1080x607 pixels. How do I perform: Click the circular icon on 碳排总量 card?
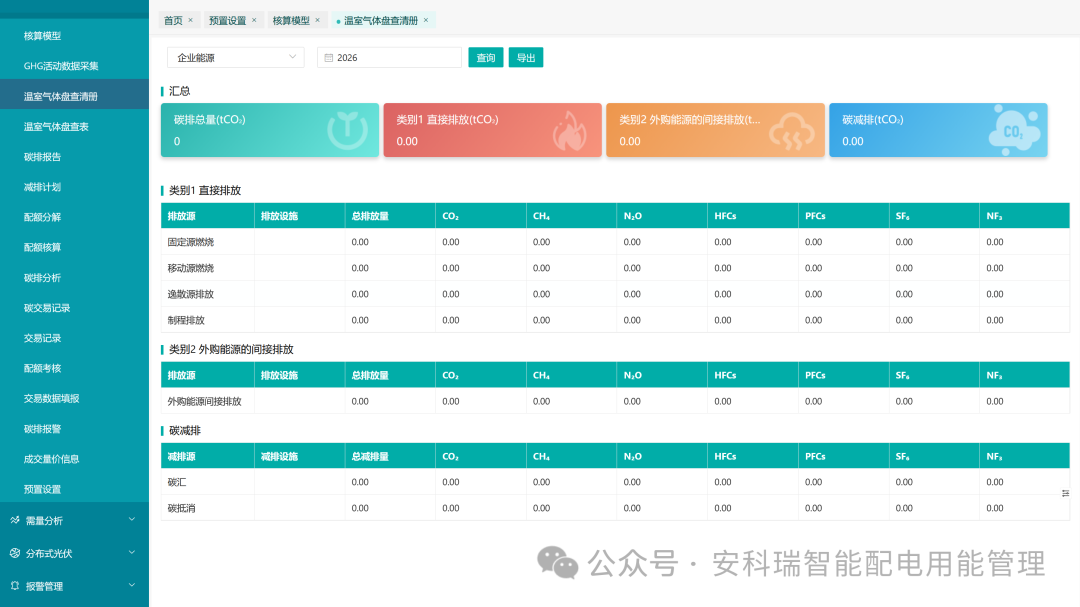click(347, 128)
